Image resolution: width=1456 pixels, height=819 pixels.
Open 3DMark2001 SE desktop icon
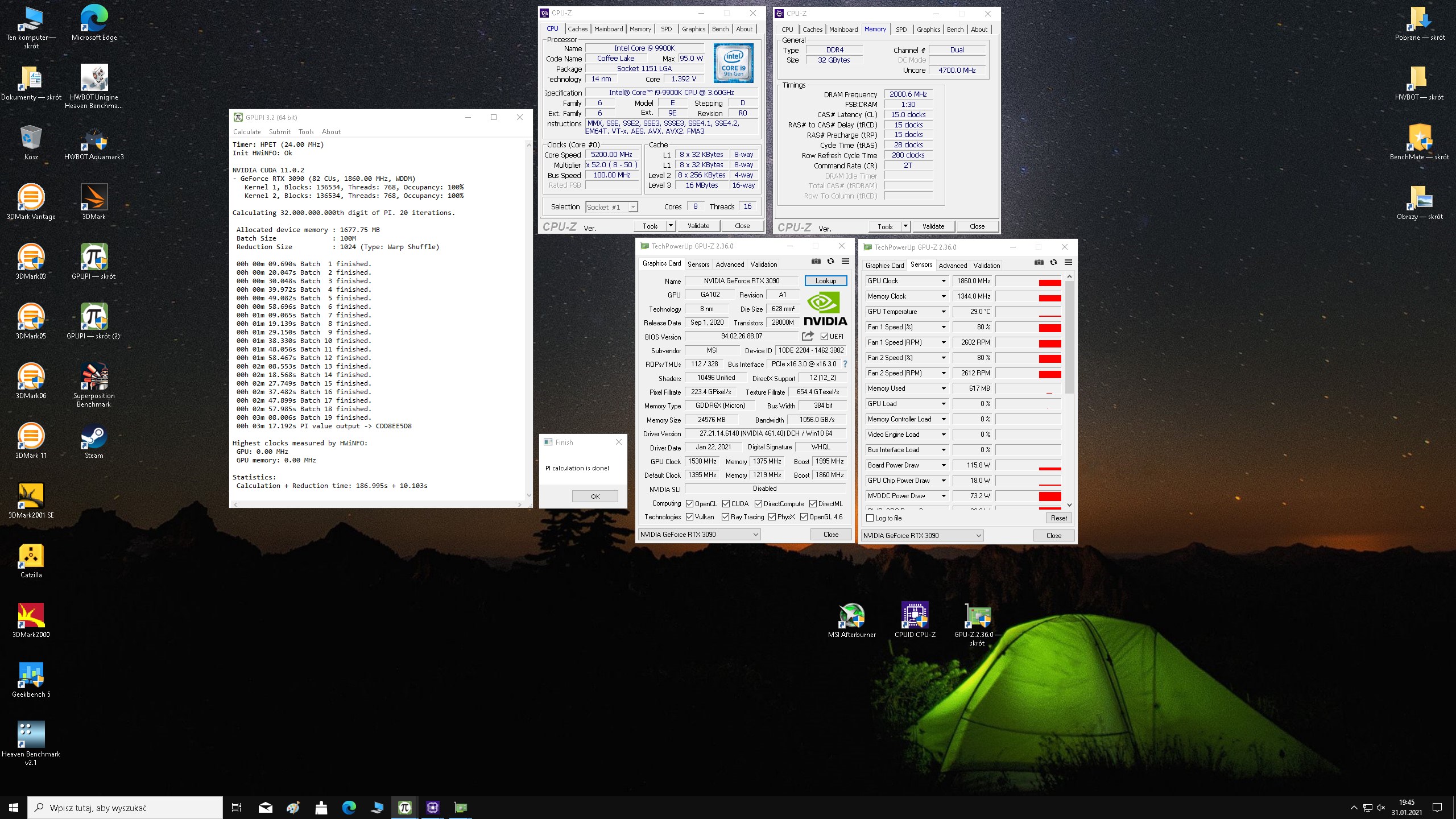pos(31,501)
